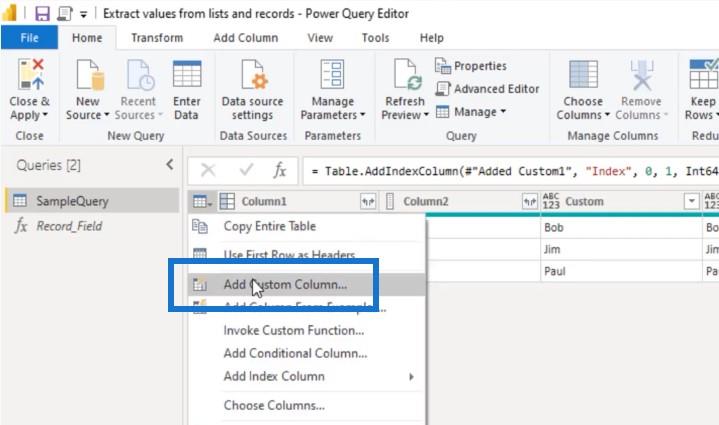719x425 pixels.
Task: Click the fx function icon in formula bar
Action: [280, 171]
